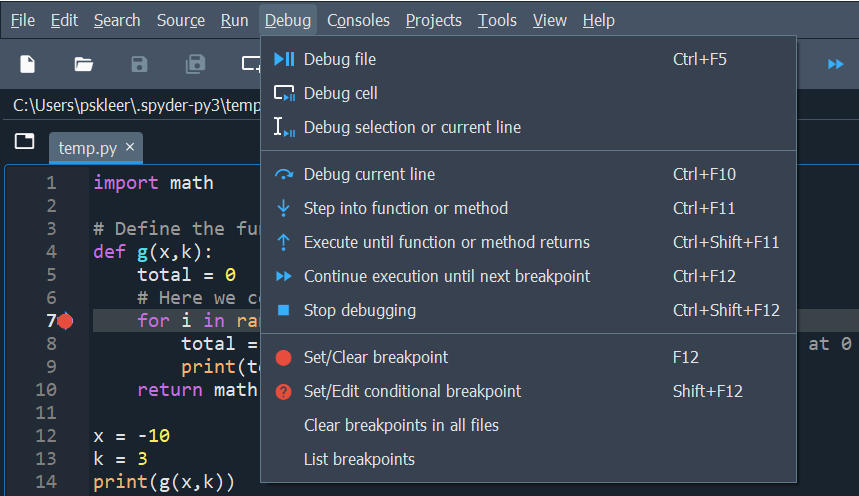Open the Search menu

(117, 20)
